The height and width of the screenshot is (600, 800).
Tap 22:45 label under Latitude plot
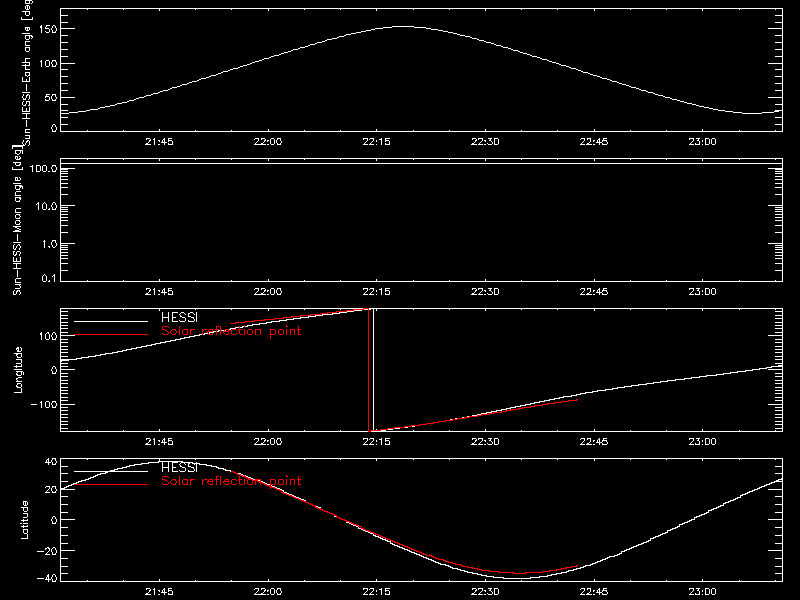[x=593, y=592]
